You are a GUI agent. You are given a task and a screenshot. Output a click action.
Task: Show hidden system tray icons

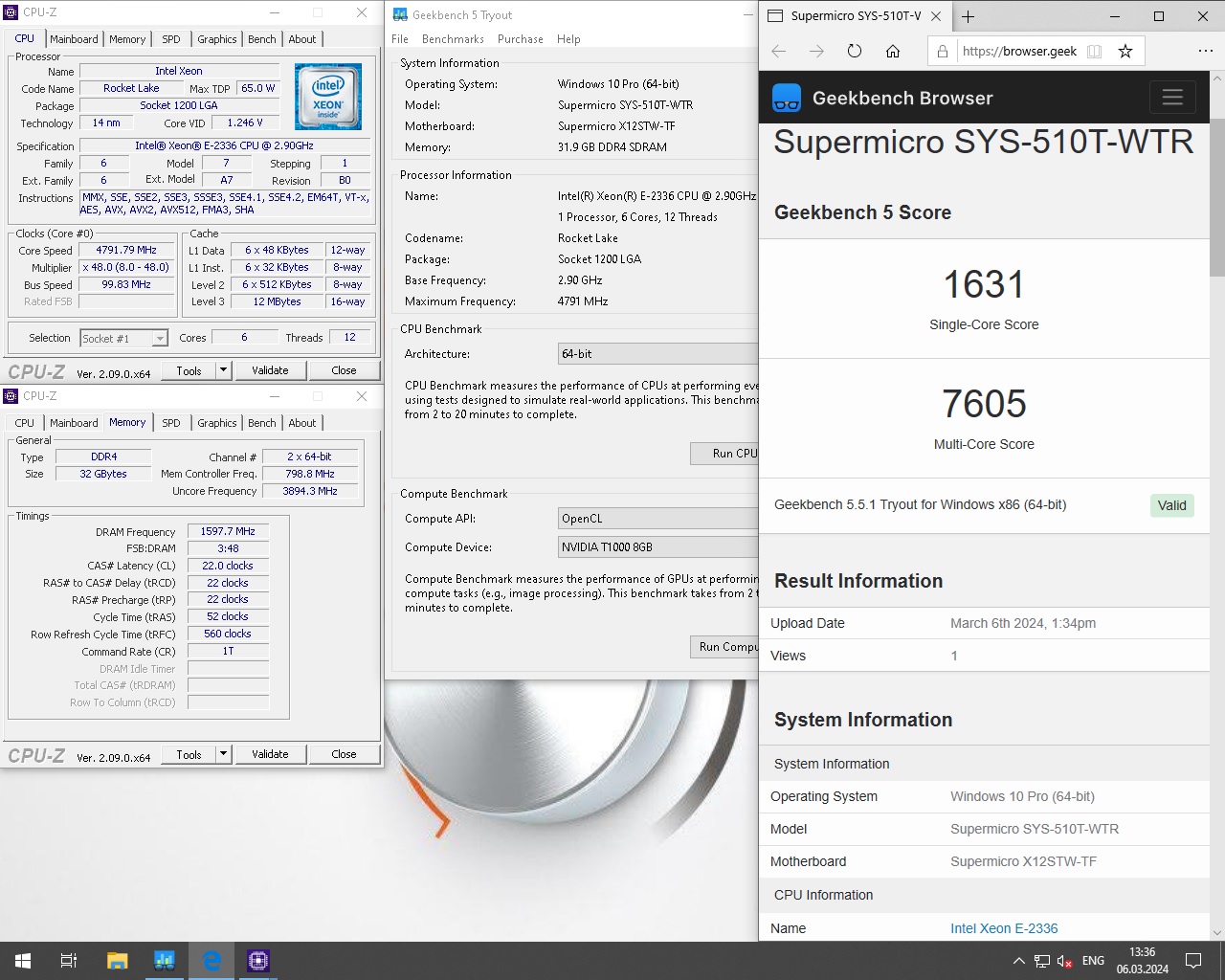point(1018,961)
